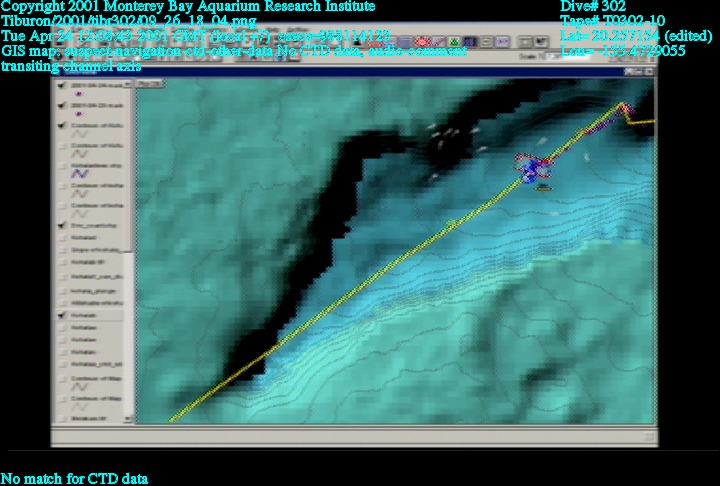
Task: Enable the second Contours of Kohala layer
Action: [64, 145]
